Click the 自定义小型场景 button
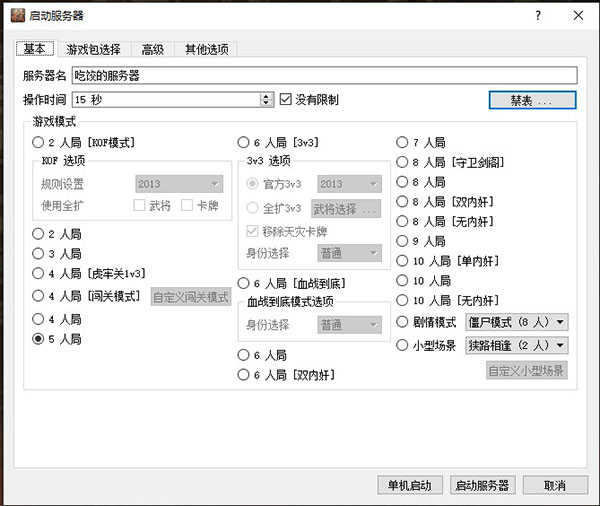This screenshot has width=600, height=506. point(527,370)
